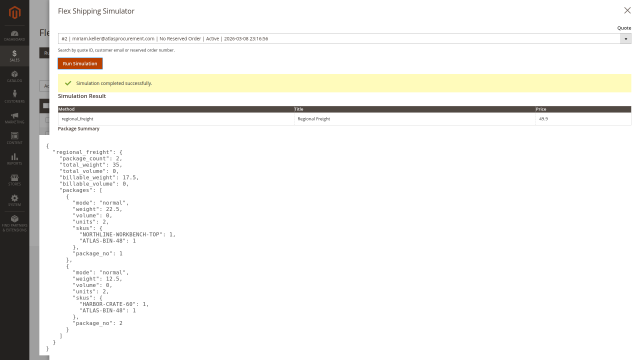640x360 pixels.
Task: Select the regional_freight method cell
Action: click(x=176, y=119)
